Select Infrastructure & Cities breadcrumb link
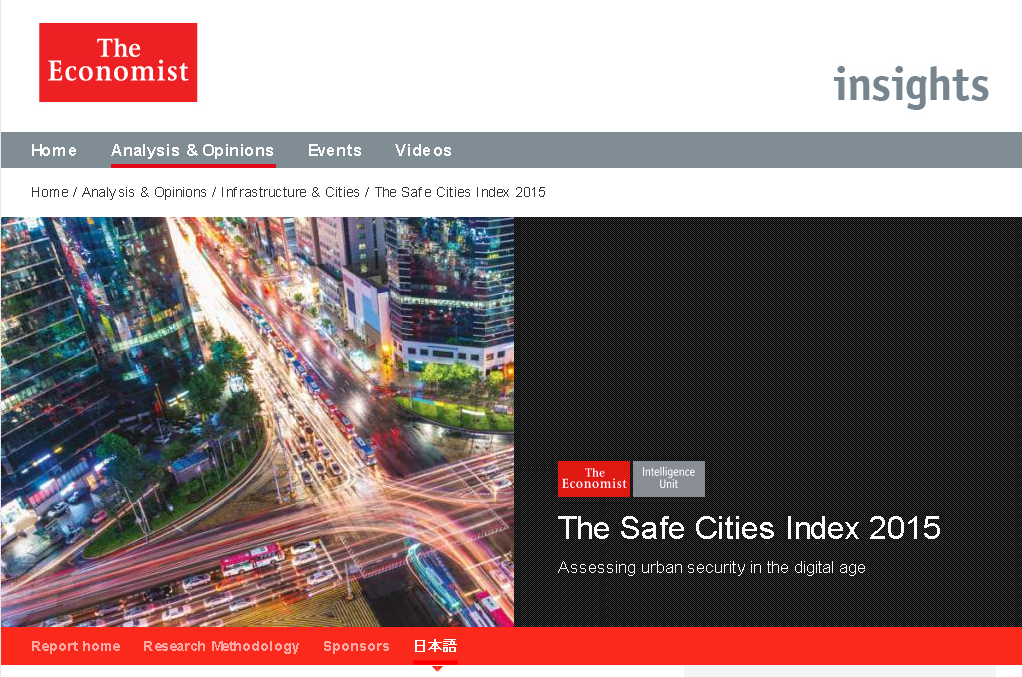The image size is (1022, 677). pos(290,192)
